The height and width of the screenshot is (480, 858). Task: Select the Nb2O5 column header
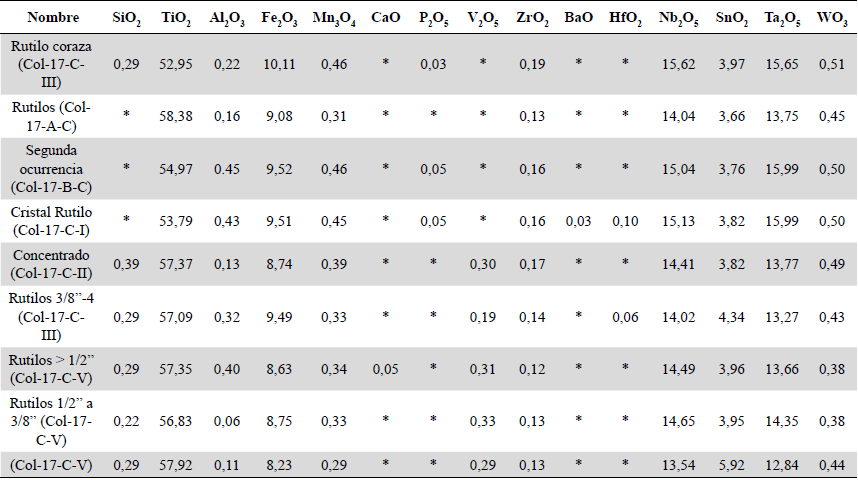[x=679, y=19]
